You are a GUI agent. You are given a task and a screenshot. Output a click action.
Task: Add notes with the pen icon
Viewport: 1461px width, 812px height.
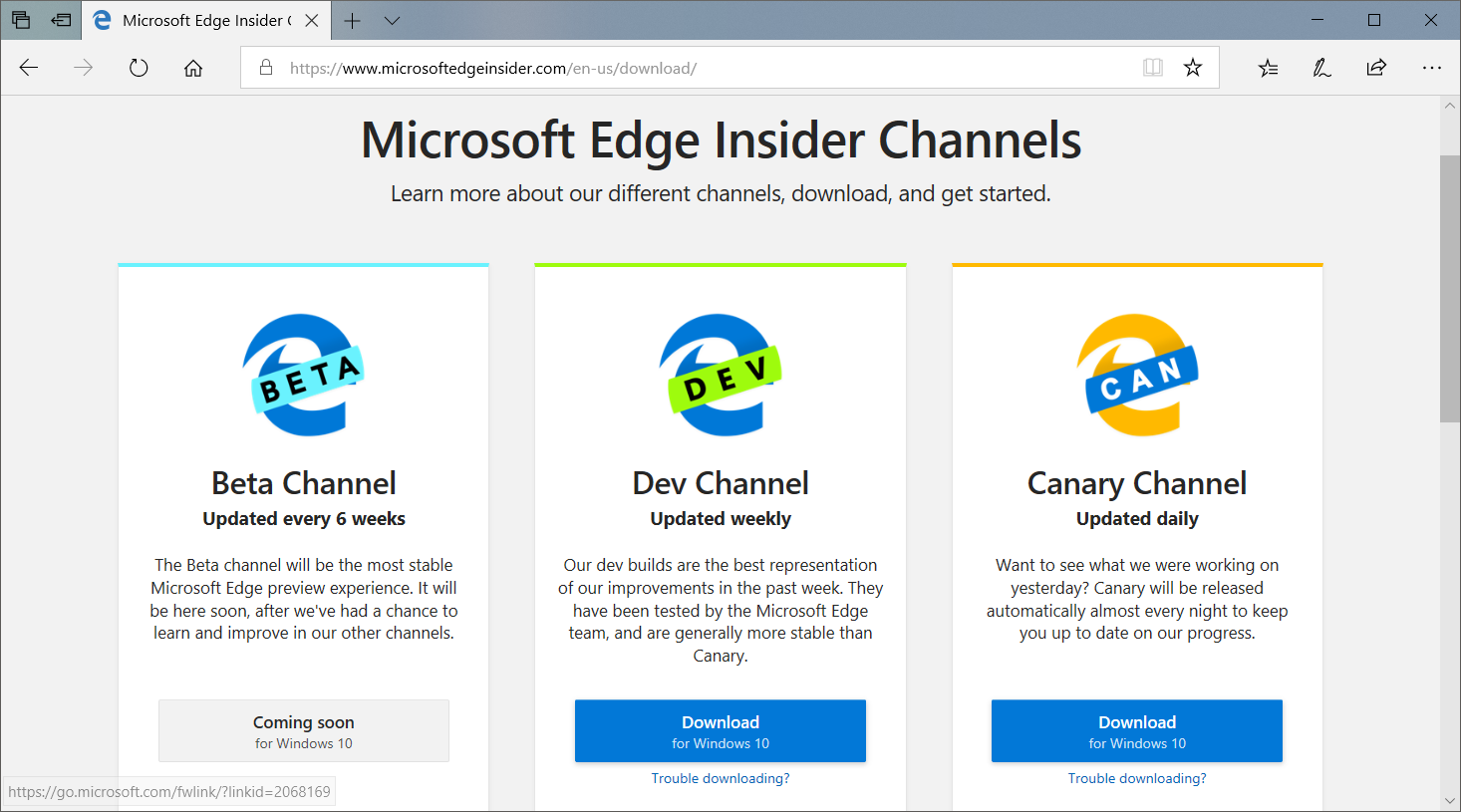pos(1322,68)
